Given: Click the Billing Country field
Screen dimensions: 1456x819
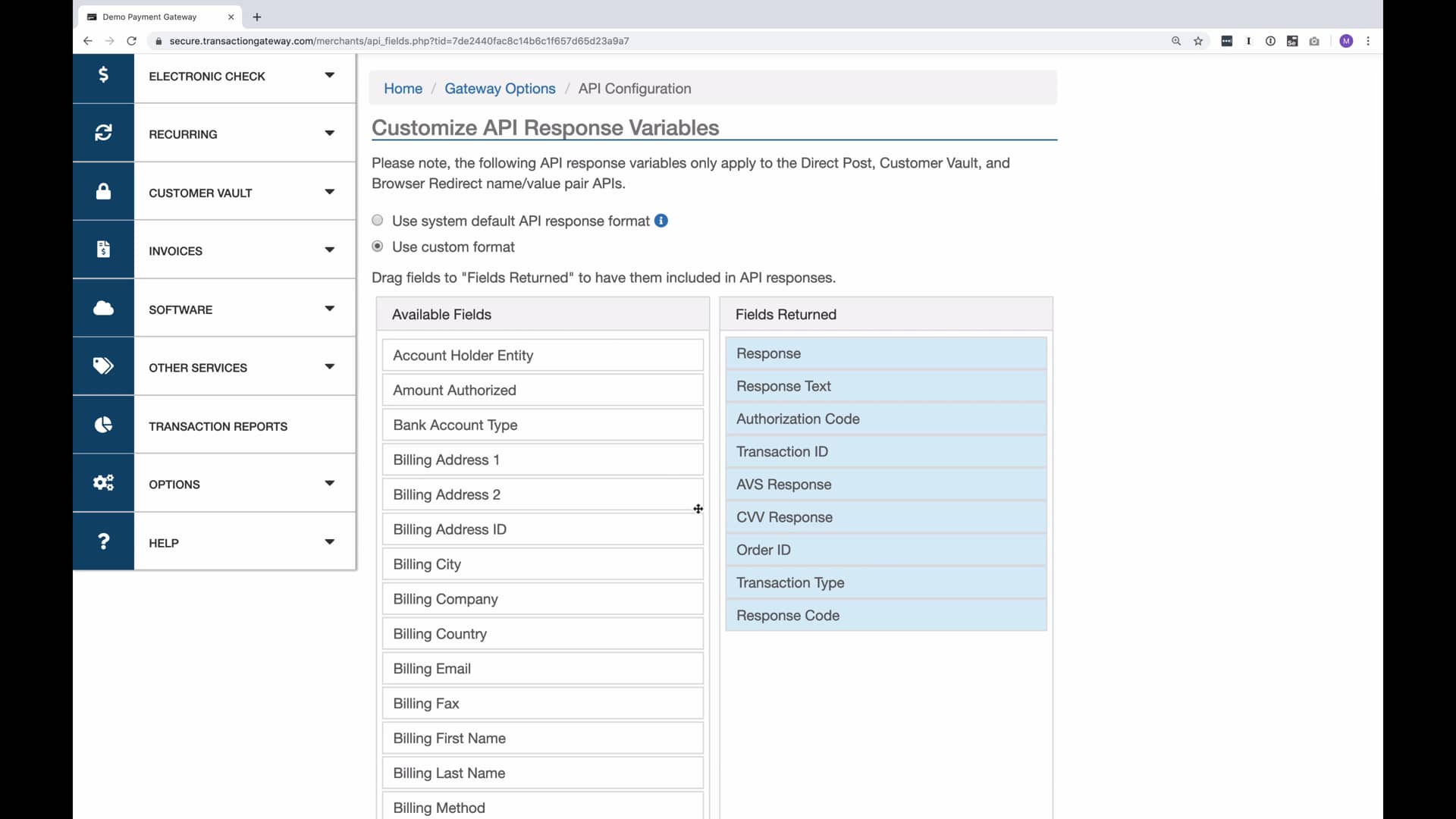Looking at the screenshot, I should coord(543,634).
